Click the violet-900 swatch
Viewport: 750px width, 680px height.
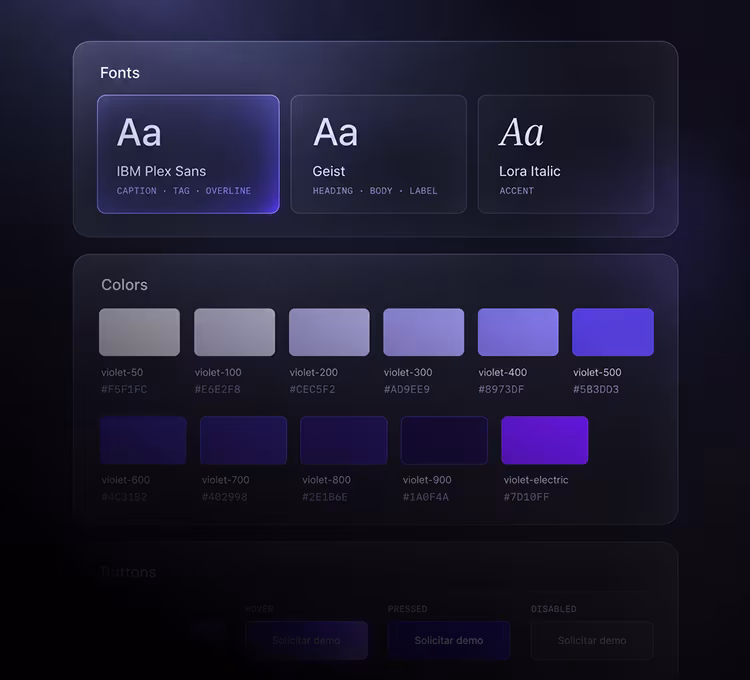click(444, 440)
